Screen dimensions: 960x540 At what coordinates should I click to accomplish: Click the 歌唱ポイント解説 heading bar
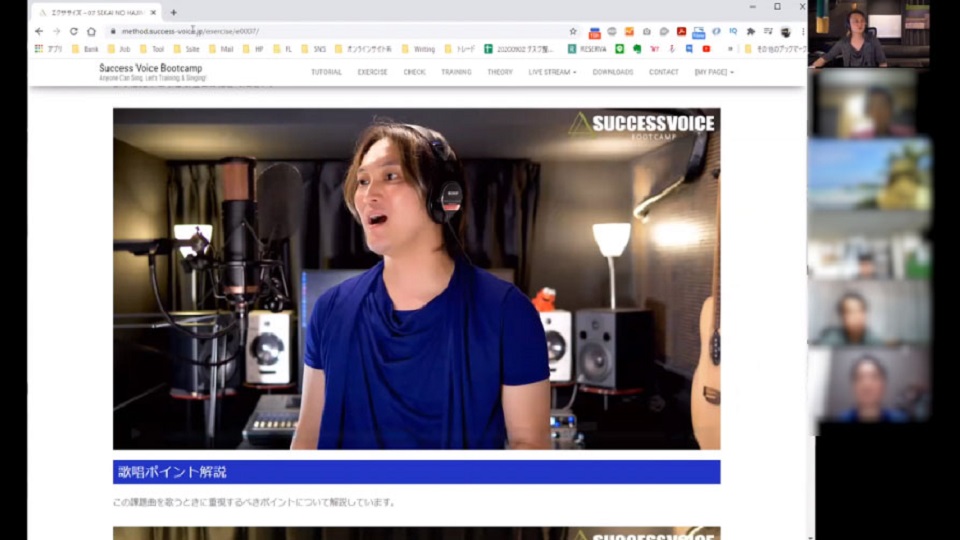tap(416, 472)
